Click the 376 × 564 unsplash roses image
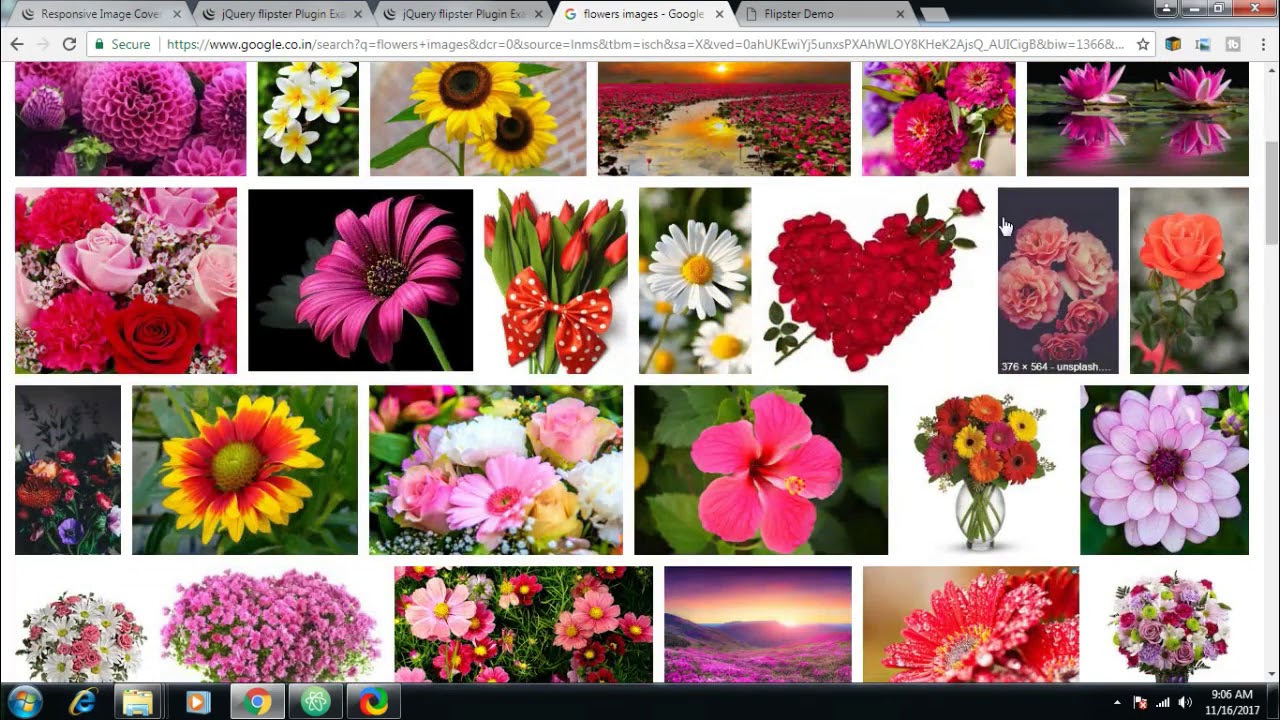 (1058, 280)
